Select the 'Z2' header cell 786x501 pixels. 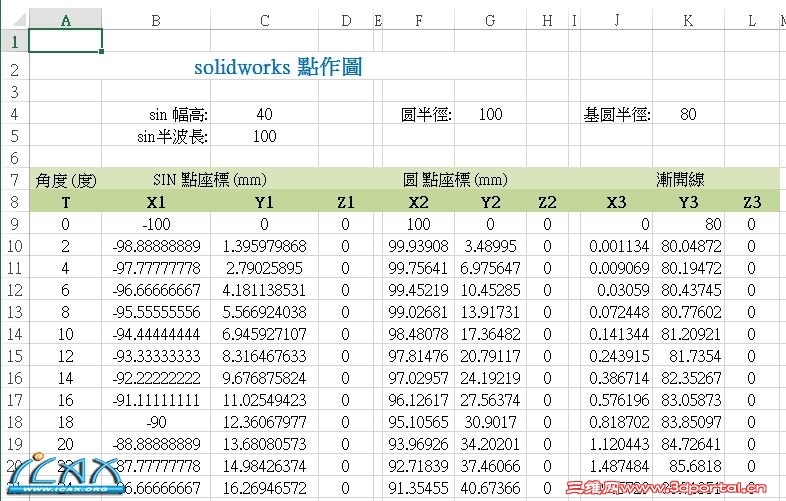pos(547,202)
